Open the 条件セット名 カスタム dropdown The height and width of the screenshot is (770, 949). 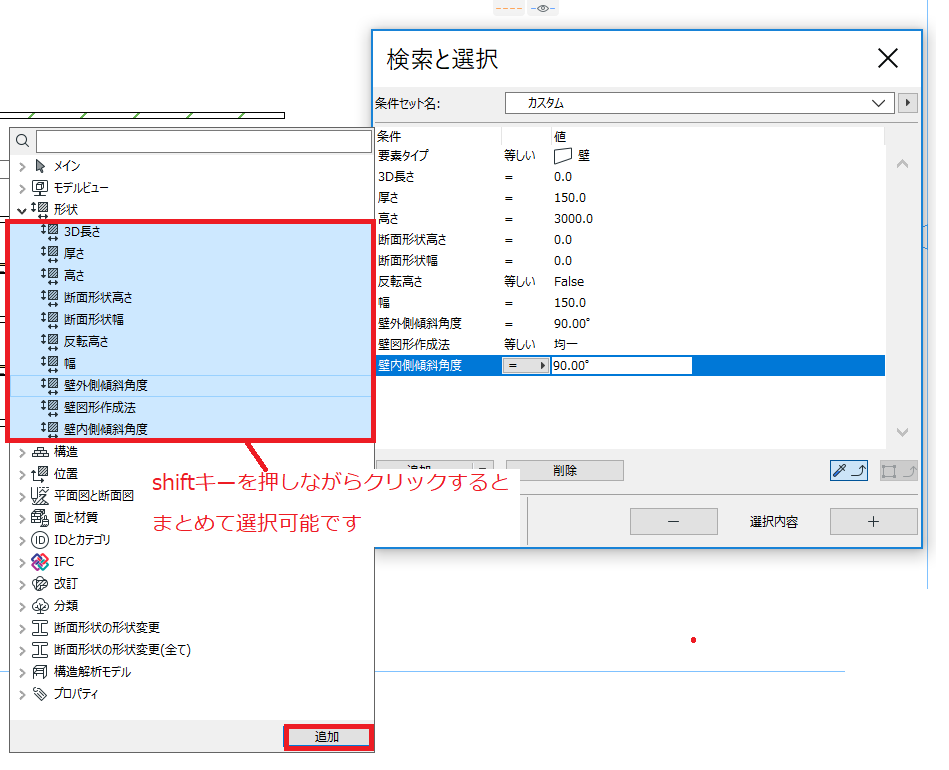[x=700, y=103]
